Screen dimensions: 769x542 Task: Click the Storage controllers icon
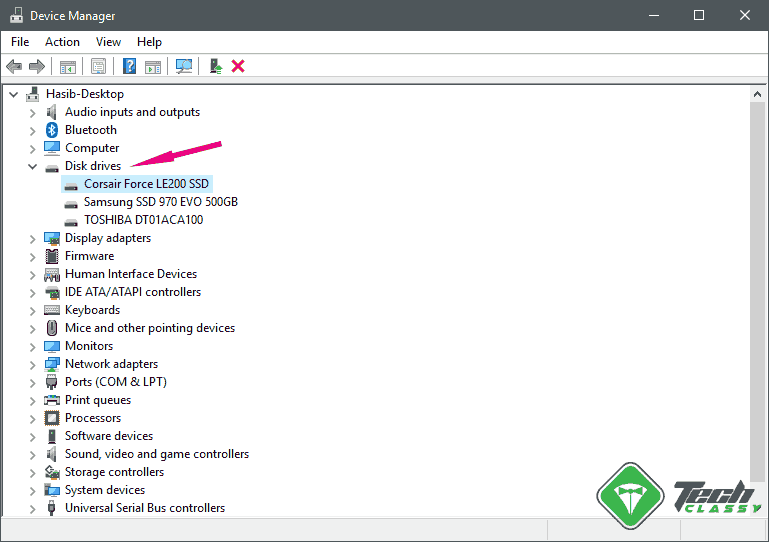[51, 472]
